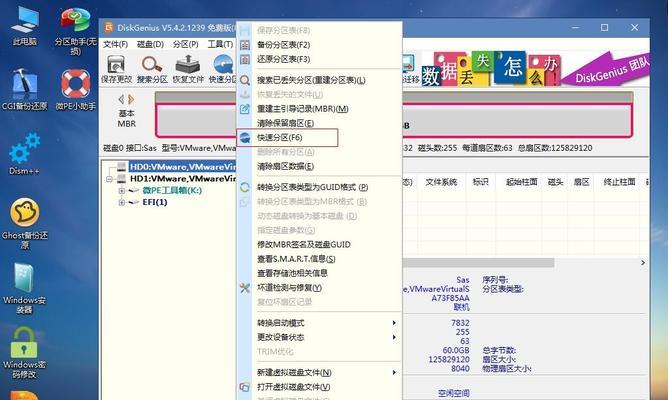Select 转换分区表类型为GUID格式 menu entry
Screen dimensions: 668x400
[319, 187]
